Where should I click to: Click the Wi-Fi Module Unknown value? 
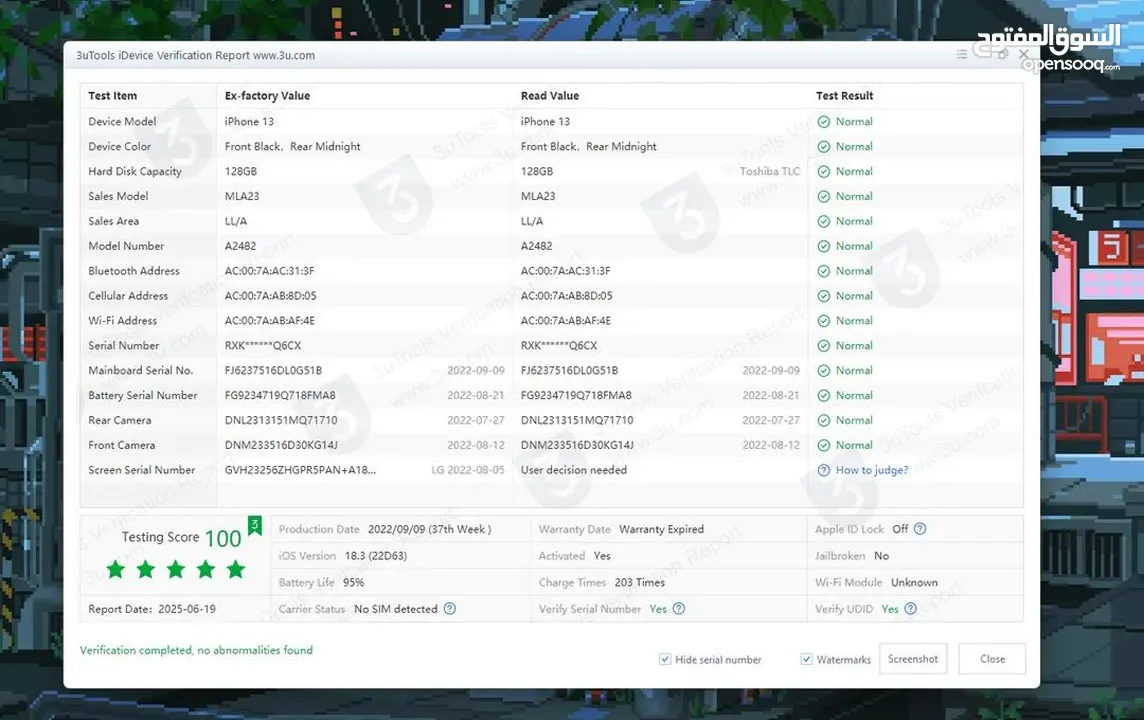914,582
